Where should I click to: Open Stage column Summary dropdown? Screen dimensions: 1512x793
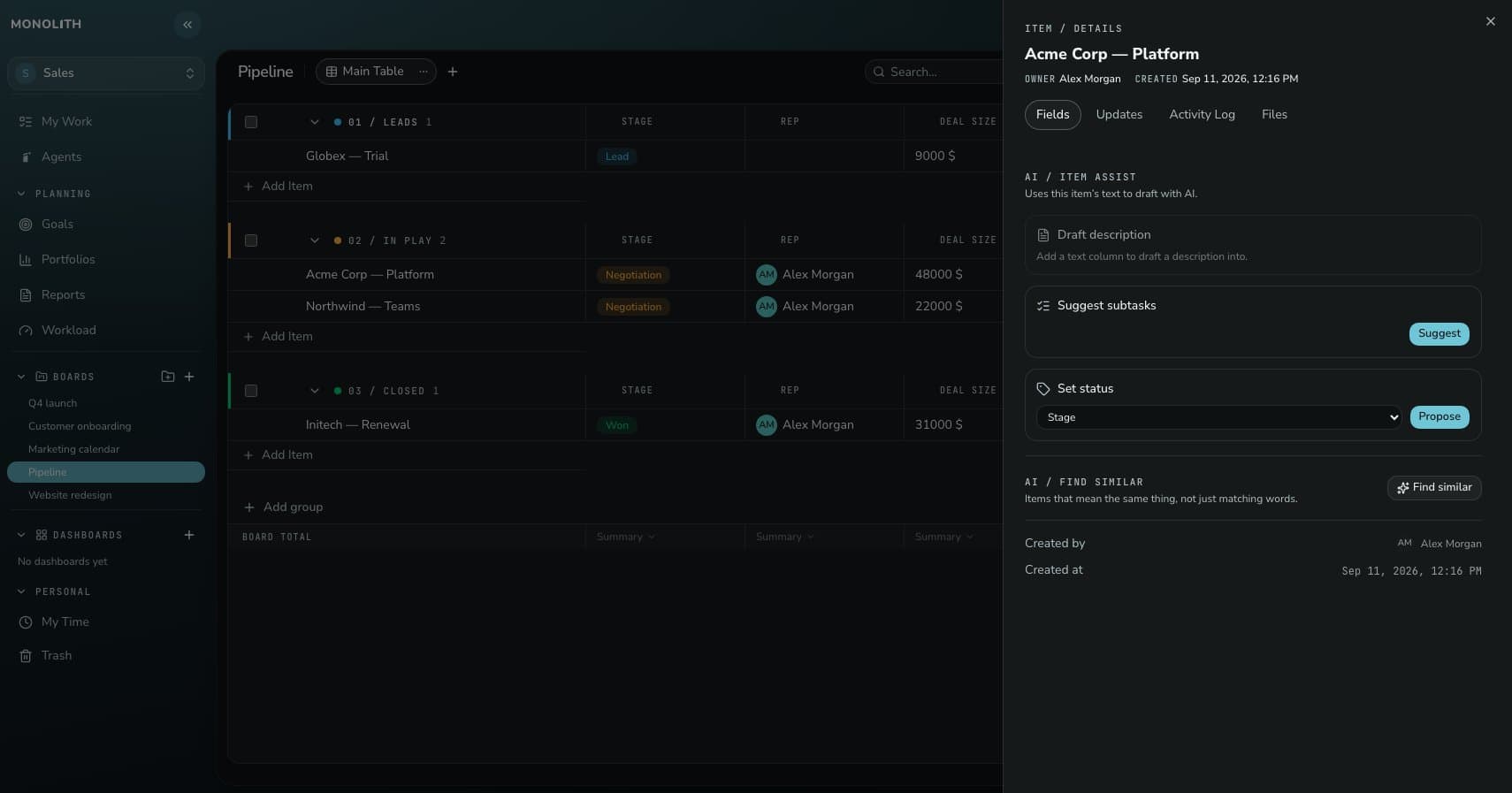point(626,537)
